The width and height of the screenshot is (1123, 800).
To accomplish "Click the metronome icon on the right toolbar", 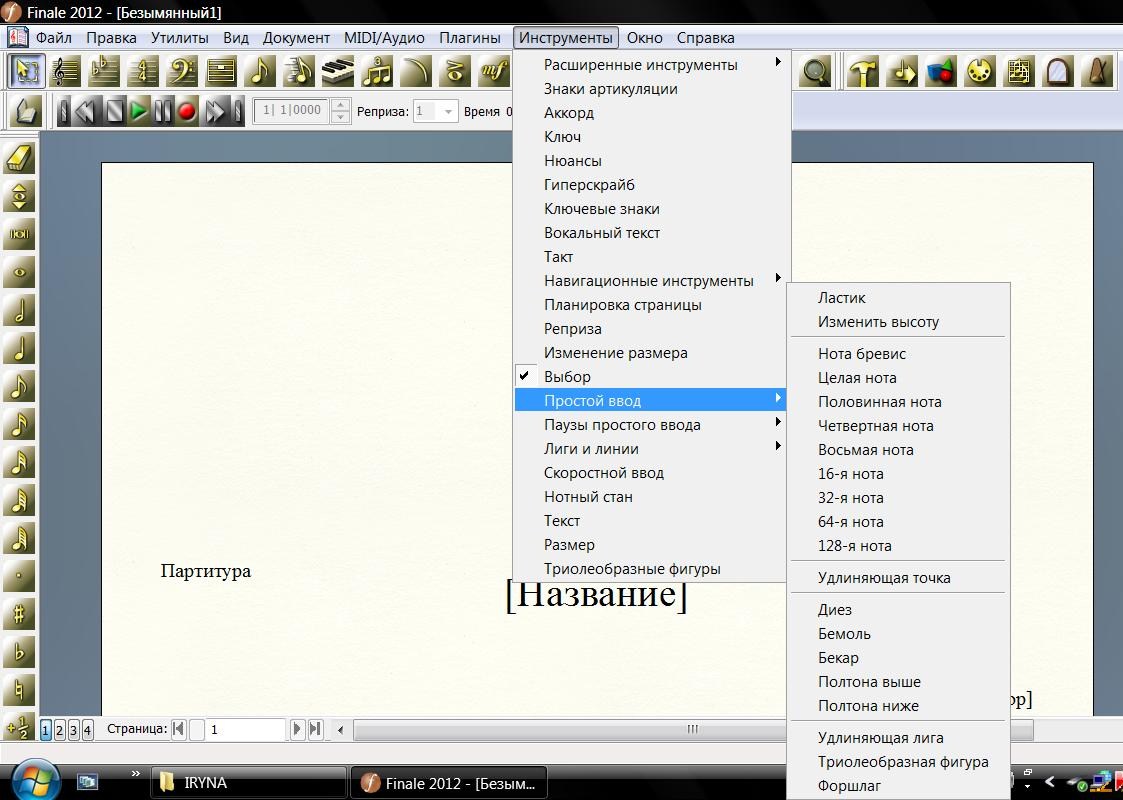I will (1096, 71).
